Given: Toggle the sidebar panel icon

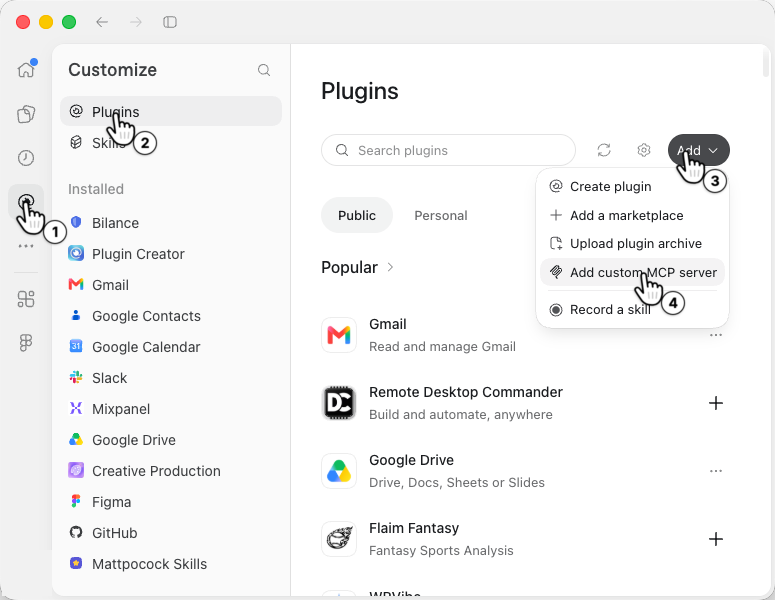Looking at the screenshot, I should [x=170, y=22].
